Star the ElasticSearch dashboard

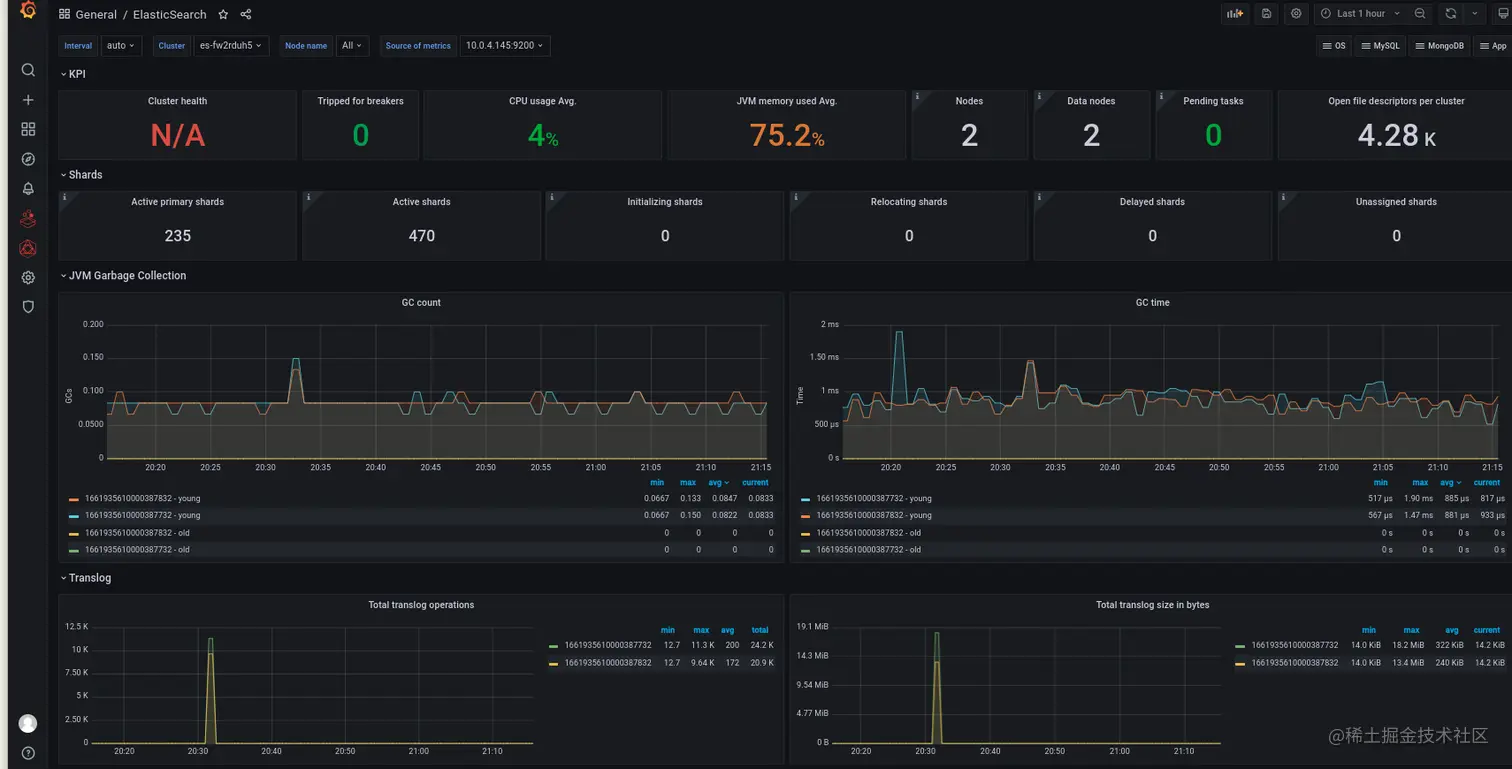click(223, 14)
